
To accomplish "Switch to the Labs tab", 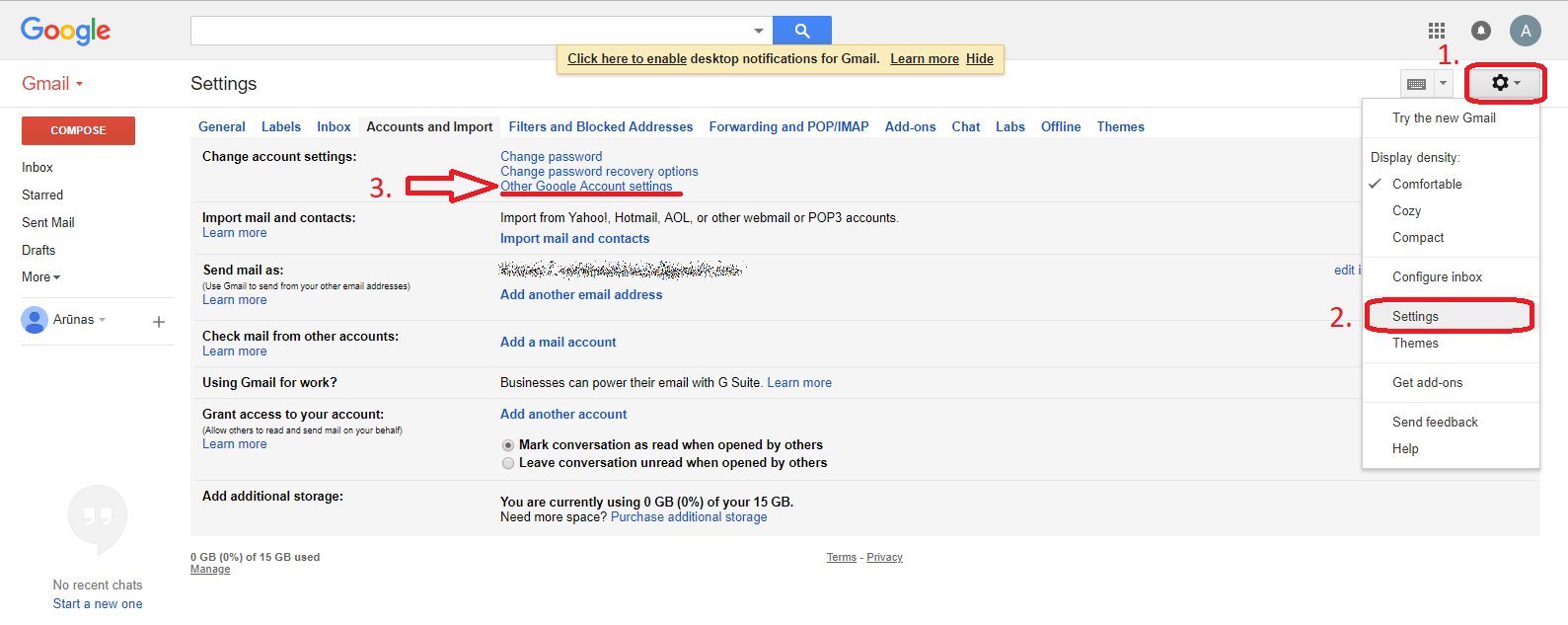I will point(1010,127).
